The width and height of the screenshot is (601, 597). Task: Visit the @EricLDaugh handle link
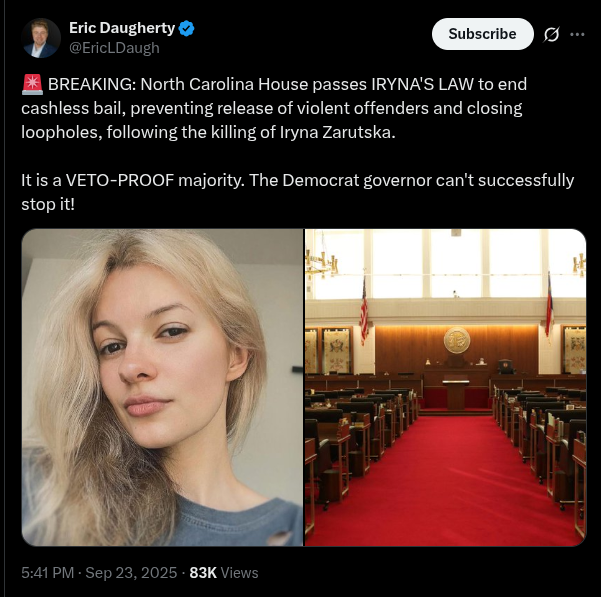pyautogui.click(x=114, y=48)
